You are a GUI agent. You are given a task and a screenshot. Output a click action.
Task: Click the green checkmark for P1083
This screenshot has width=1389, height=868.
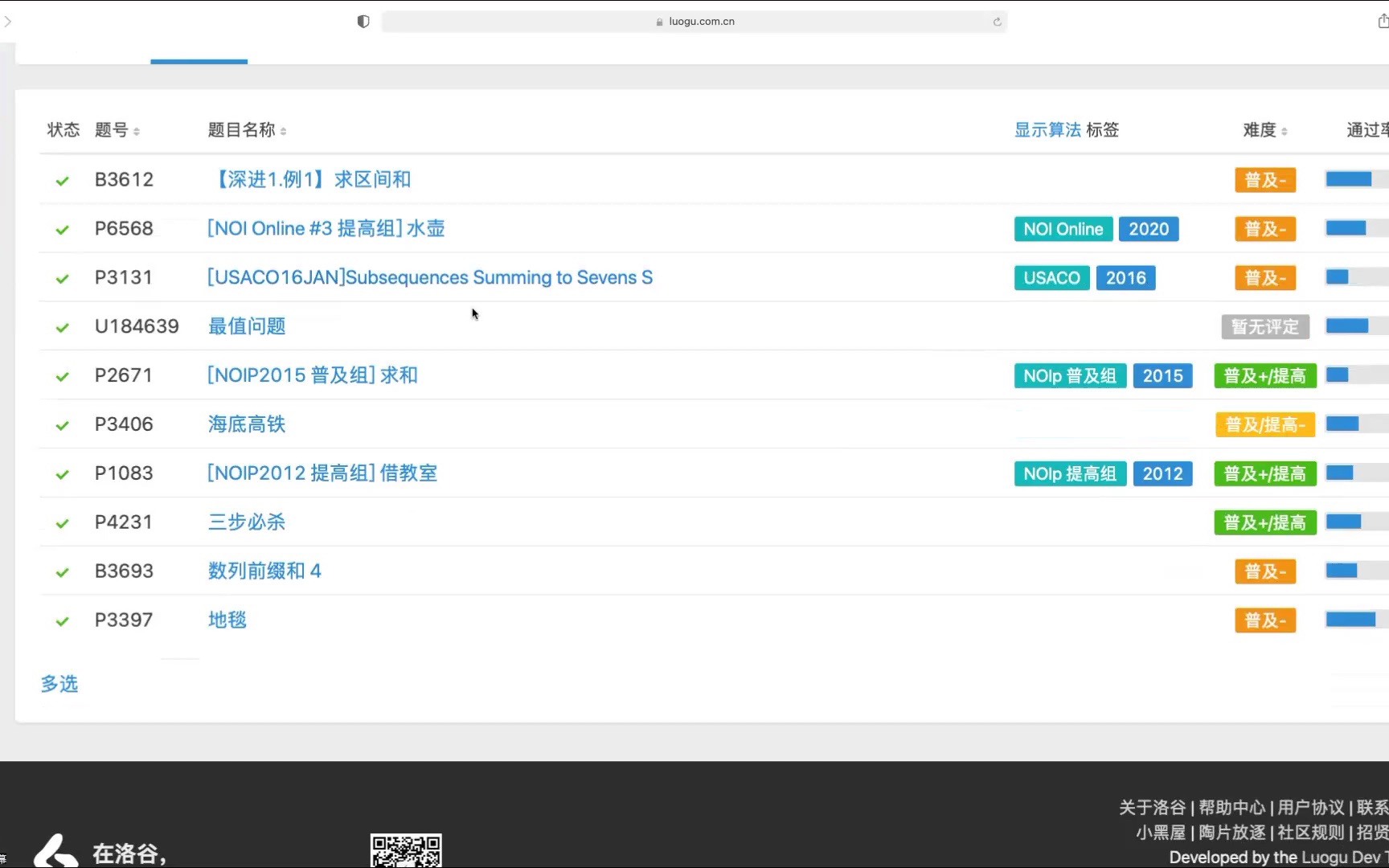(x=62, y=475)
